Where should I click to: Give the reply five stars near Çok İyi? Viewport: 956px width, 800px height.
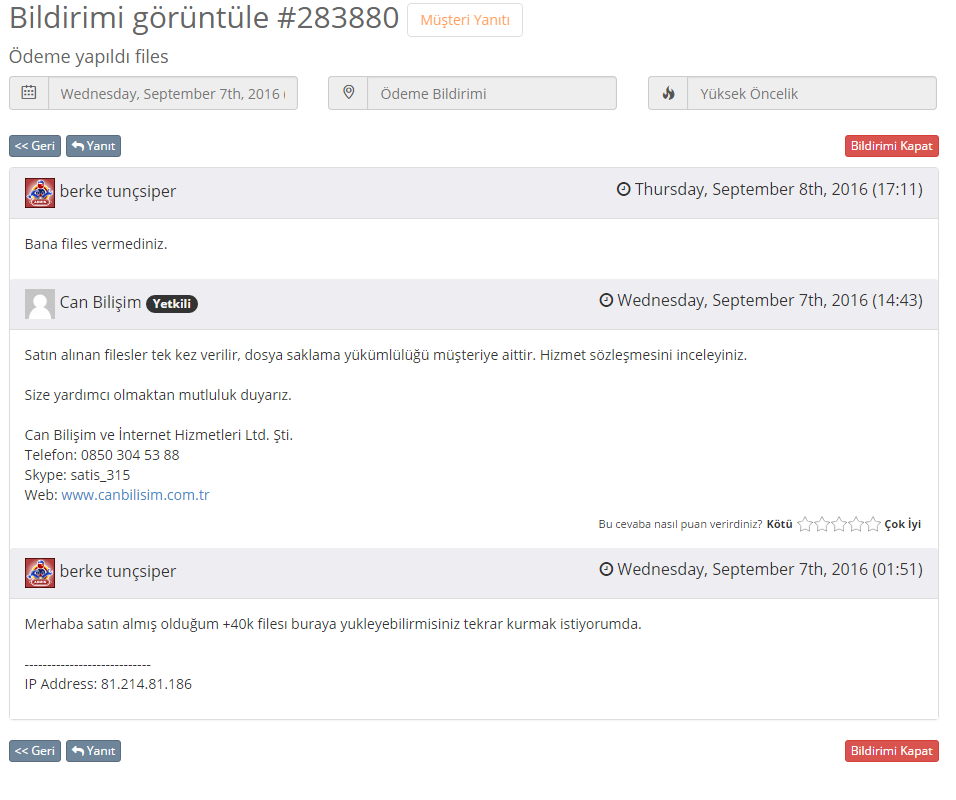click(873, 524)
